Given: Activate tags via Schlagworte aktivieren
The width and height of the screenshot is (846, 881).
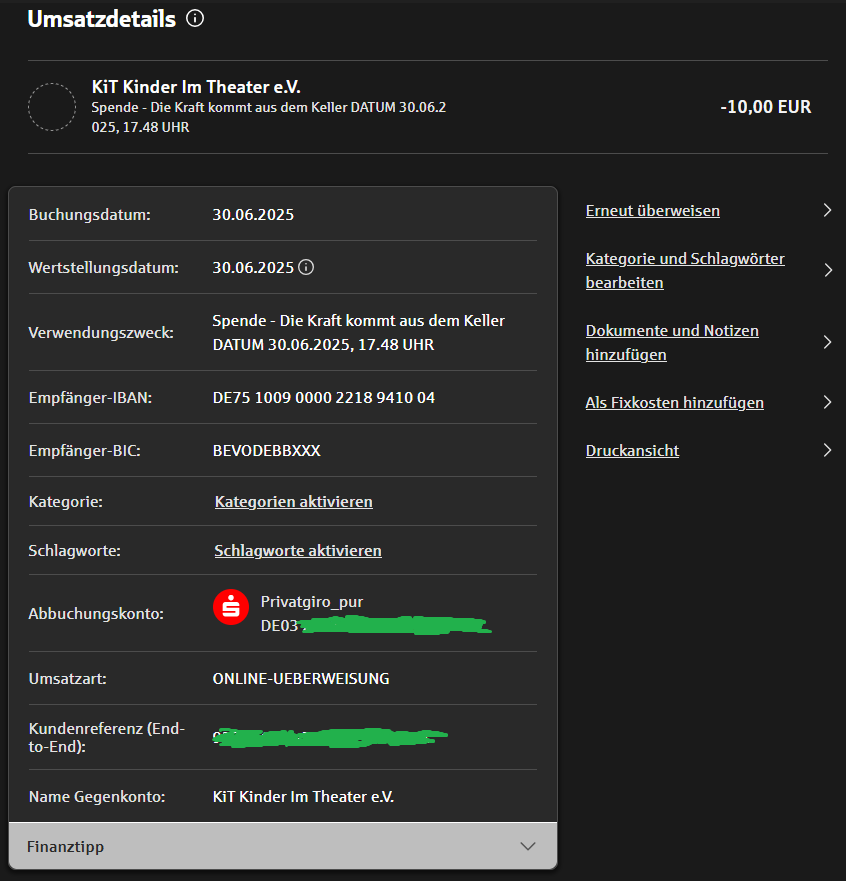Looking at the screenshot, I should [297, 551].
